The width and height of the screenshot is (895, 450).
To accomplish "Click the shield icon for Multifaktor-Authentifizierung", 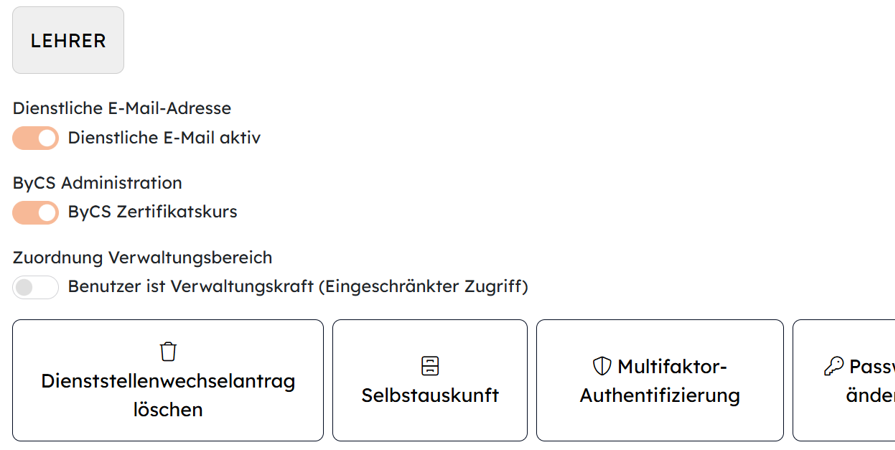I will click(602, 366).
